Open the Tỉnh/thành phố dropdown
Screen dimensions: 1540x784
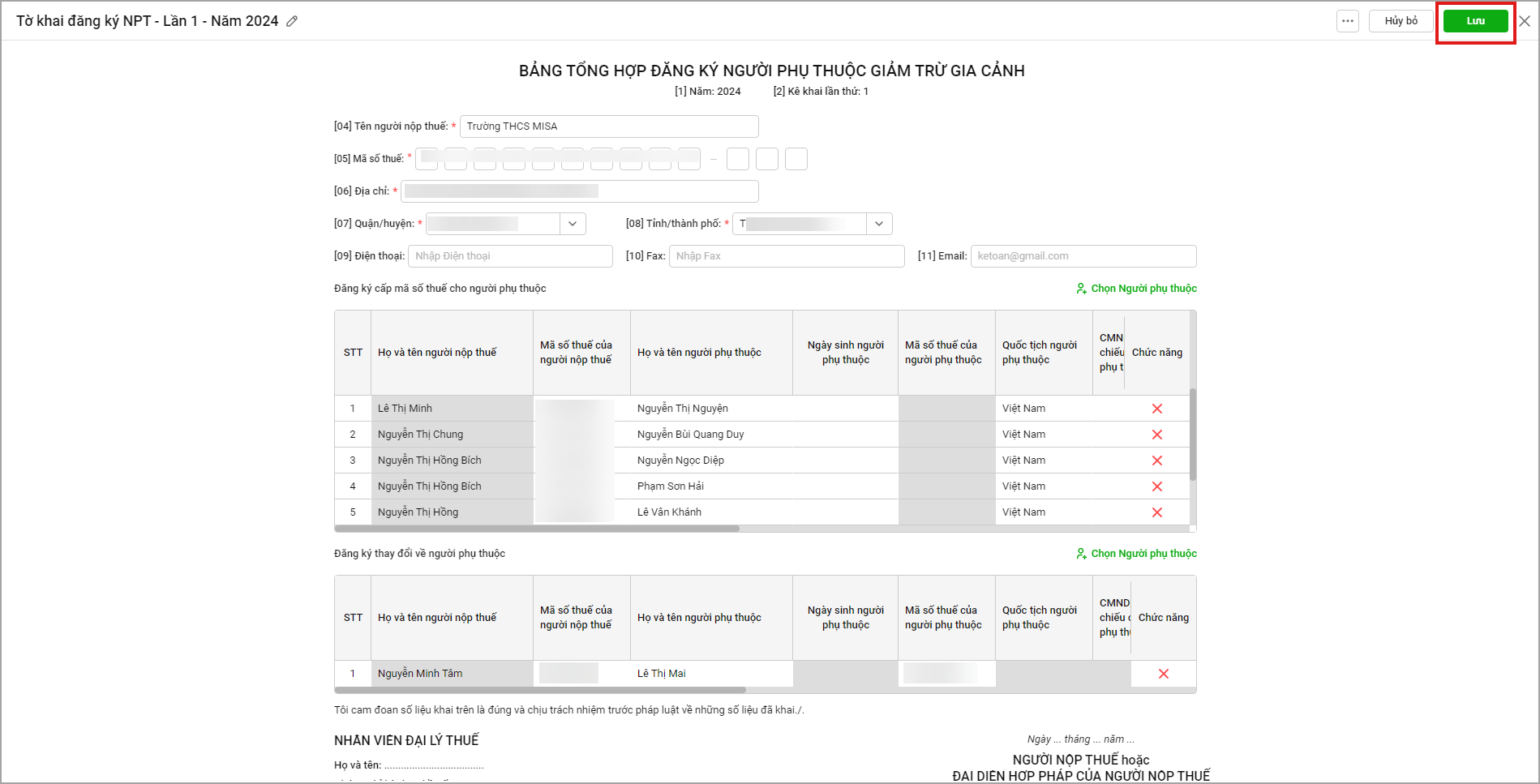879,224
